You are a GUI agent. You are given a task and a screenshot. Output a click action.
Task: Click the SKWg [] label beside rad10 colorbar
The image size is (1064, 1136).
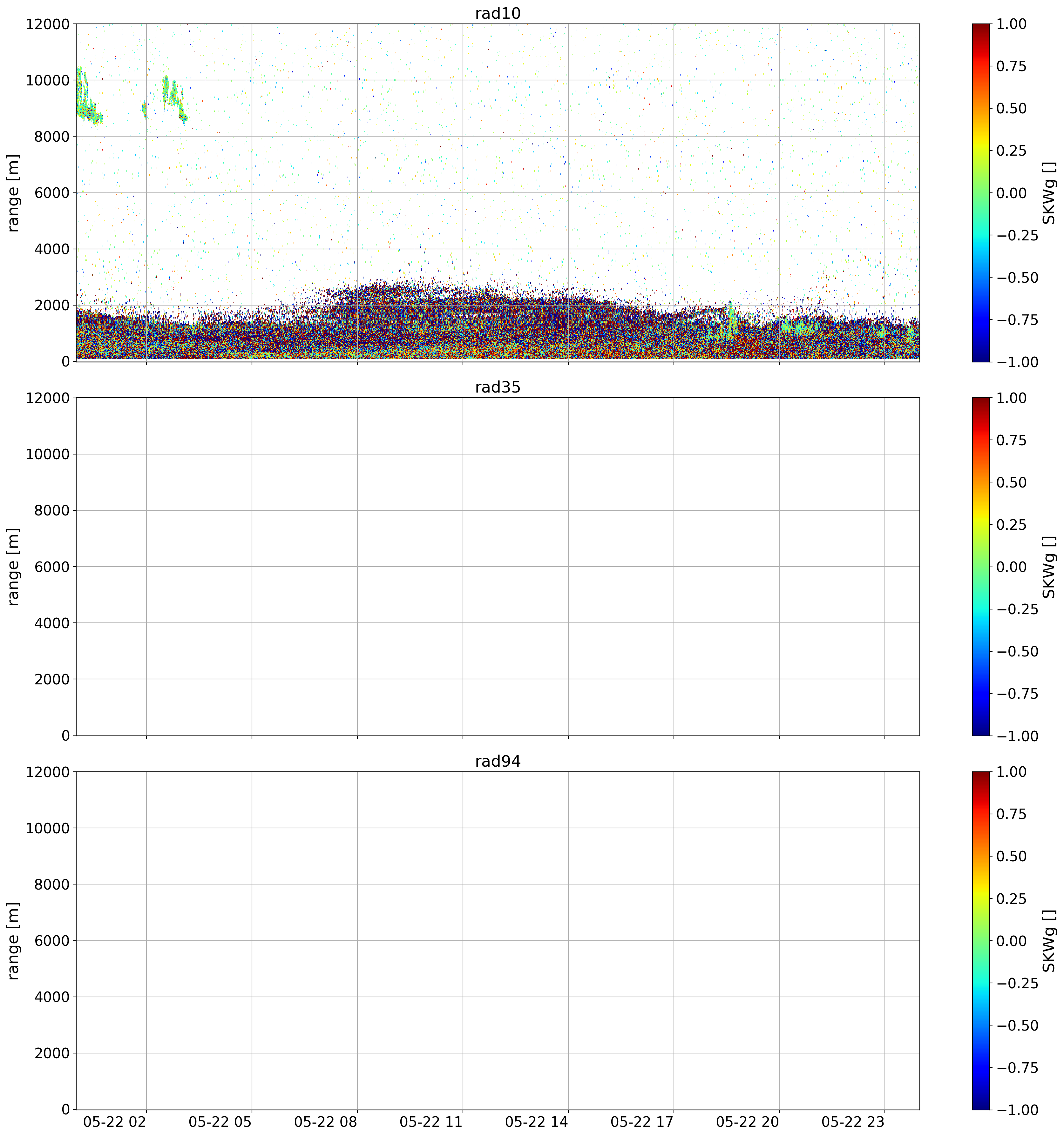(1048, 192)
